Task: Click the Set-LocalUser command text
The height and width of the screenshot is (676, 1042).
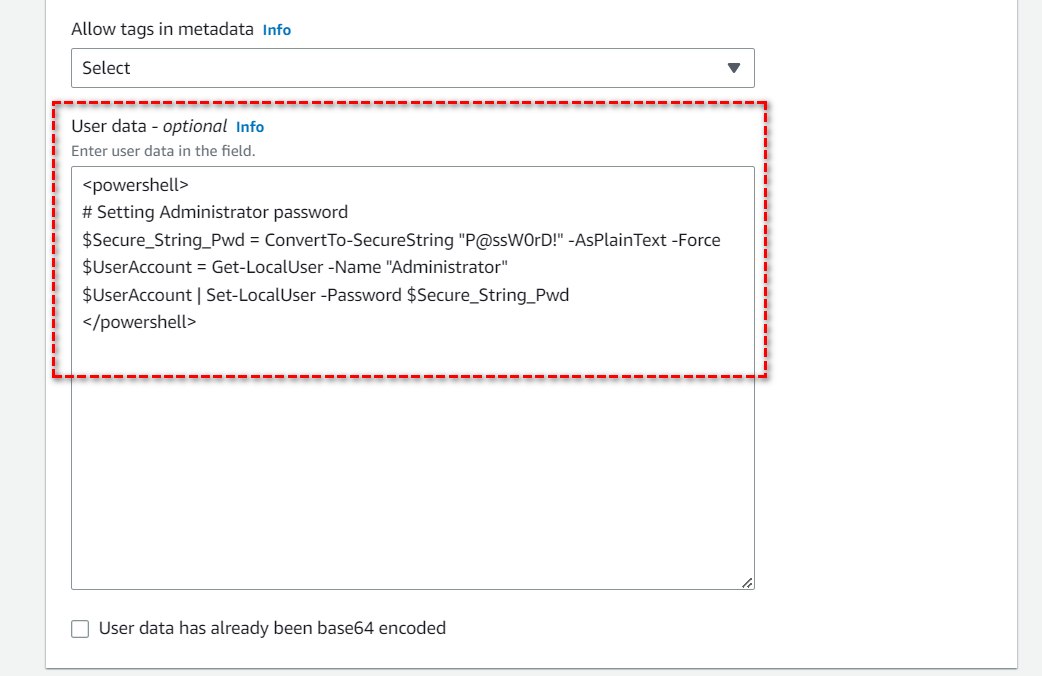Action: click(252, 295)
